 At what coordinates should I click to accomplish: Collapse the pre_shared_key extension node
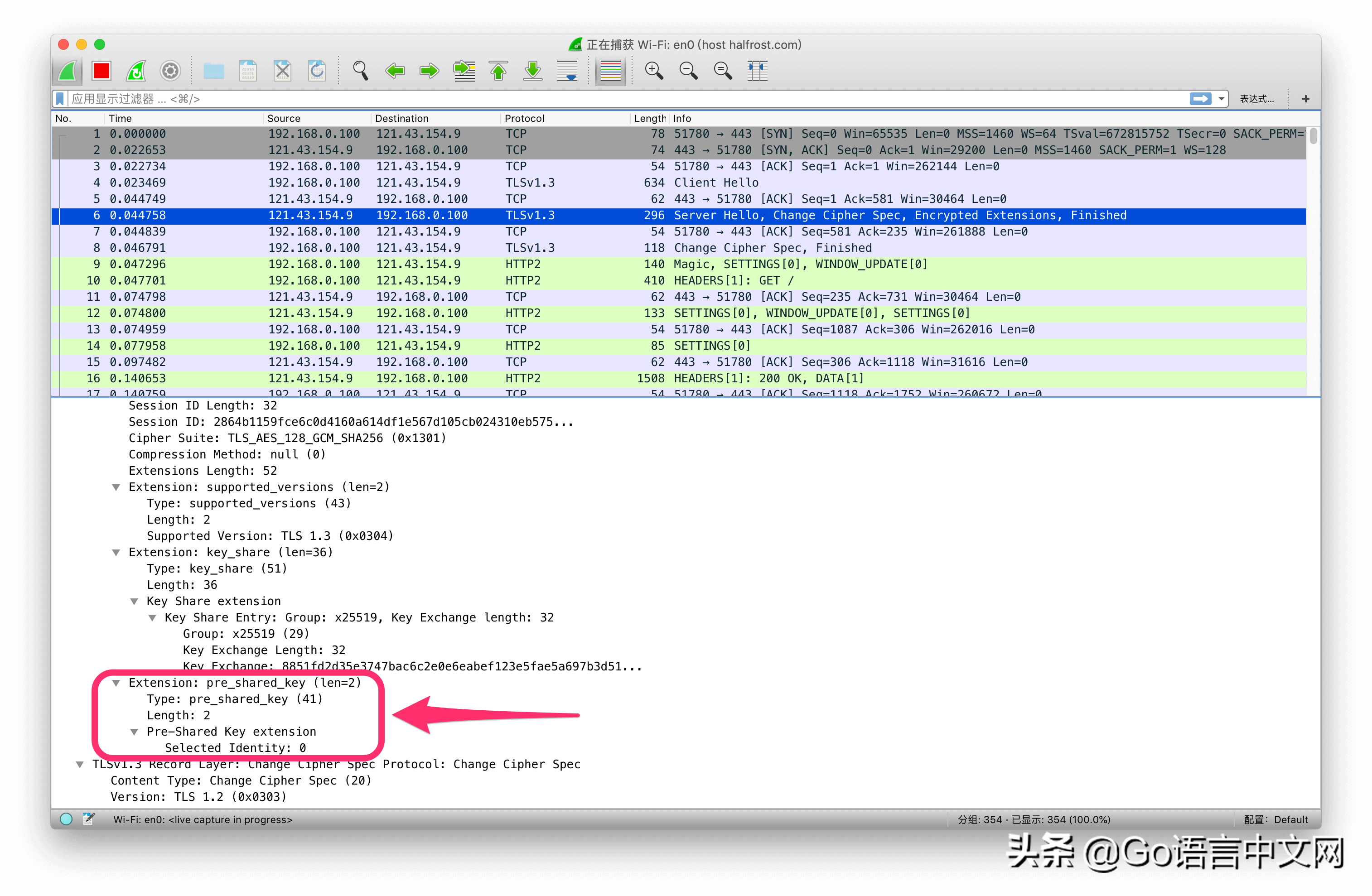(x=116, y=683)
